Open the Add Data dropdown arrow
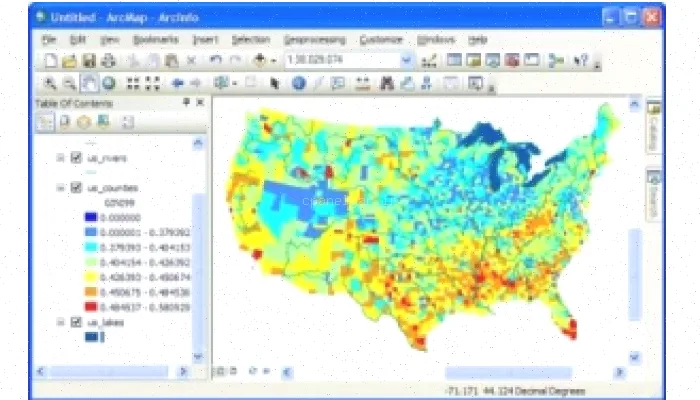700x400 pixels. coord(274,60)
